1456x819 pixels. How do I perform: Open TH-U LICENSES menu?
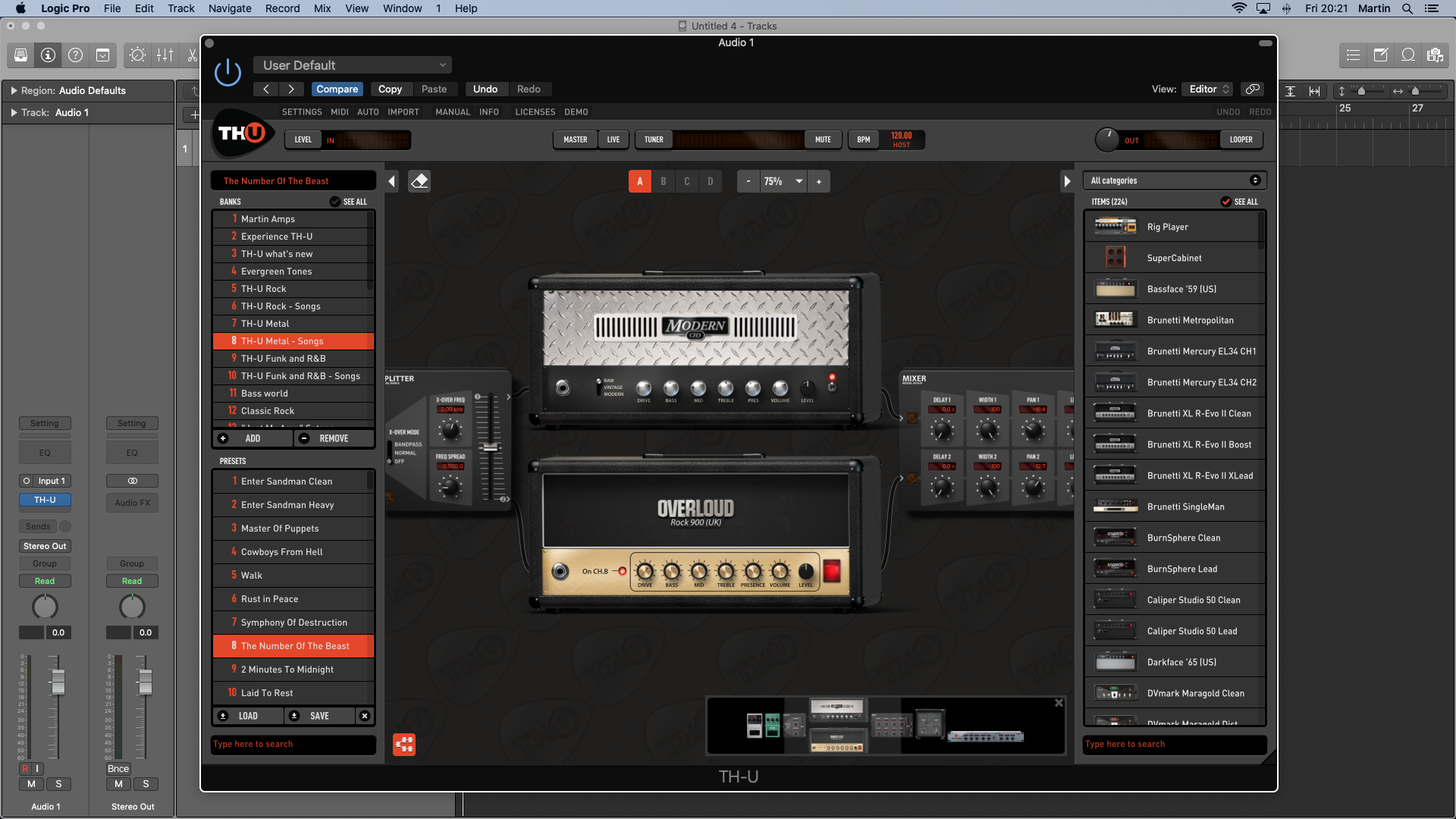(535, 111)
